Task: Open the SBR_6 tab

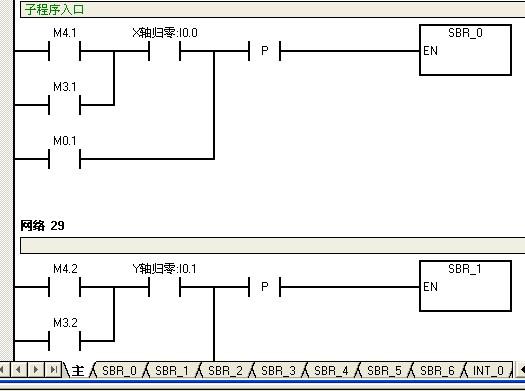Action: (x=437, y=371)
